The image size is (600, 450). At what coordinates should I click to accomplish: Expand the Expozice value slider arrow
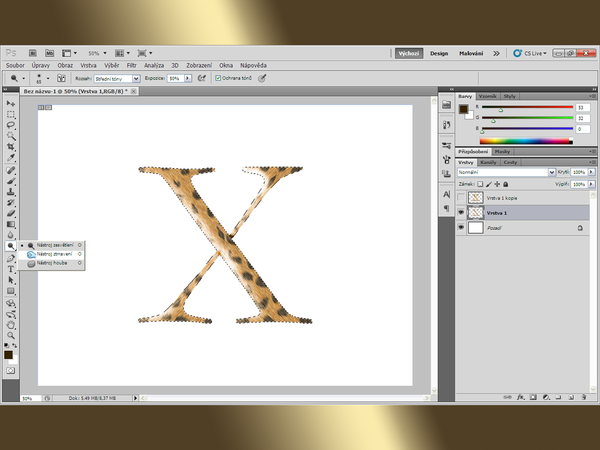click(187, 77)
